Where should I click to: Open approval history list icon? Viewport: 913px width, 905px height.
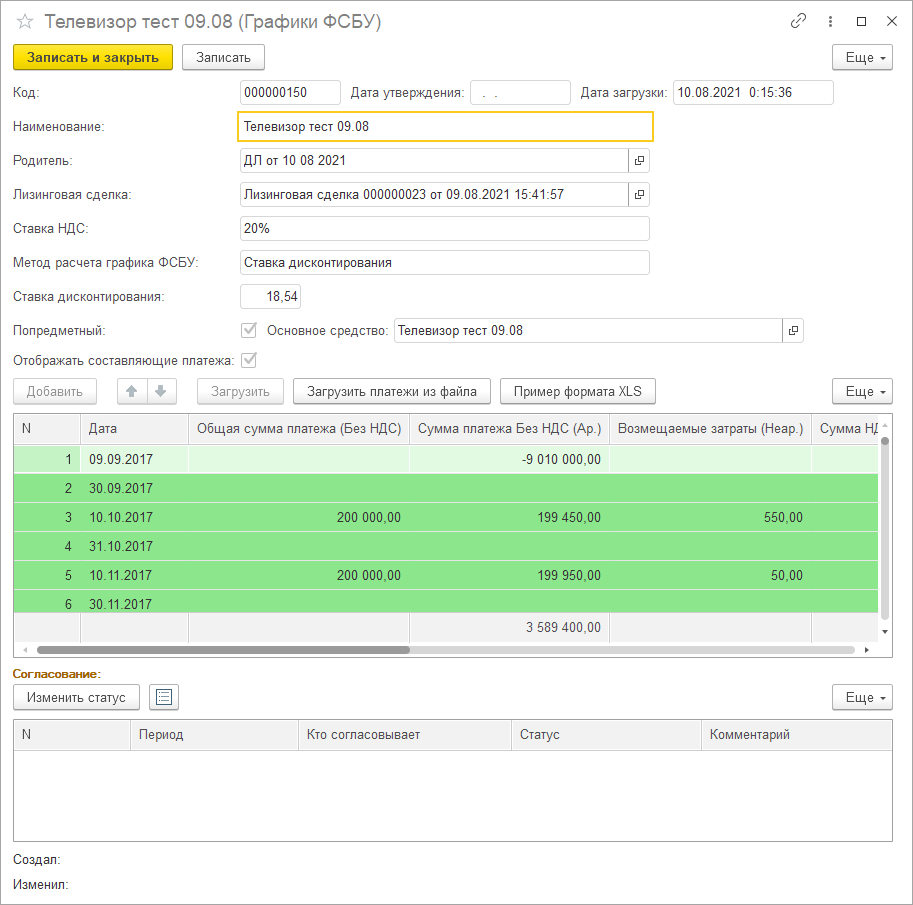(x=163, y=697)
